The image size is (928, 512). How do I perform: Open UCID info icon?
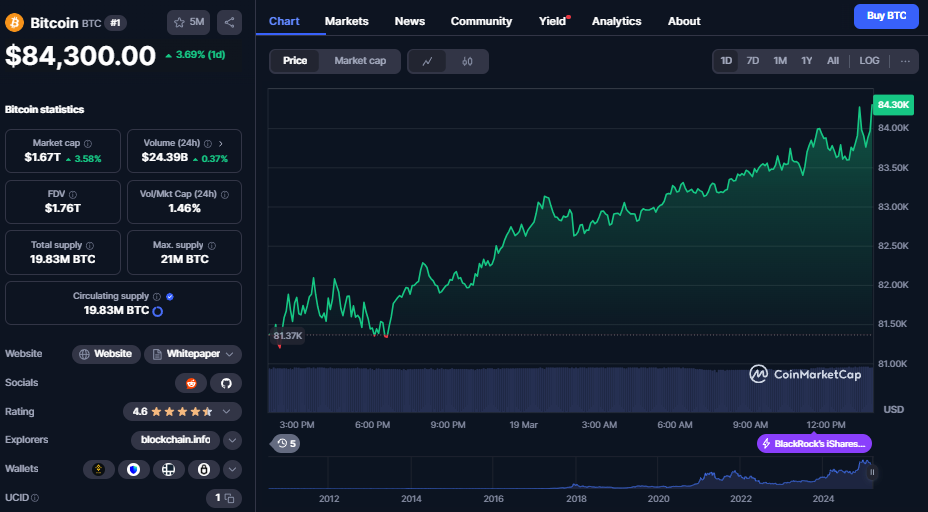coord(35,498)
